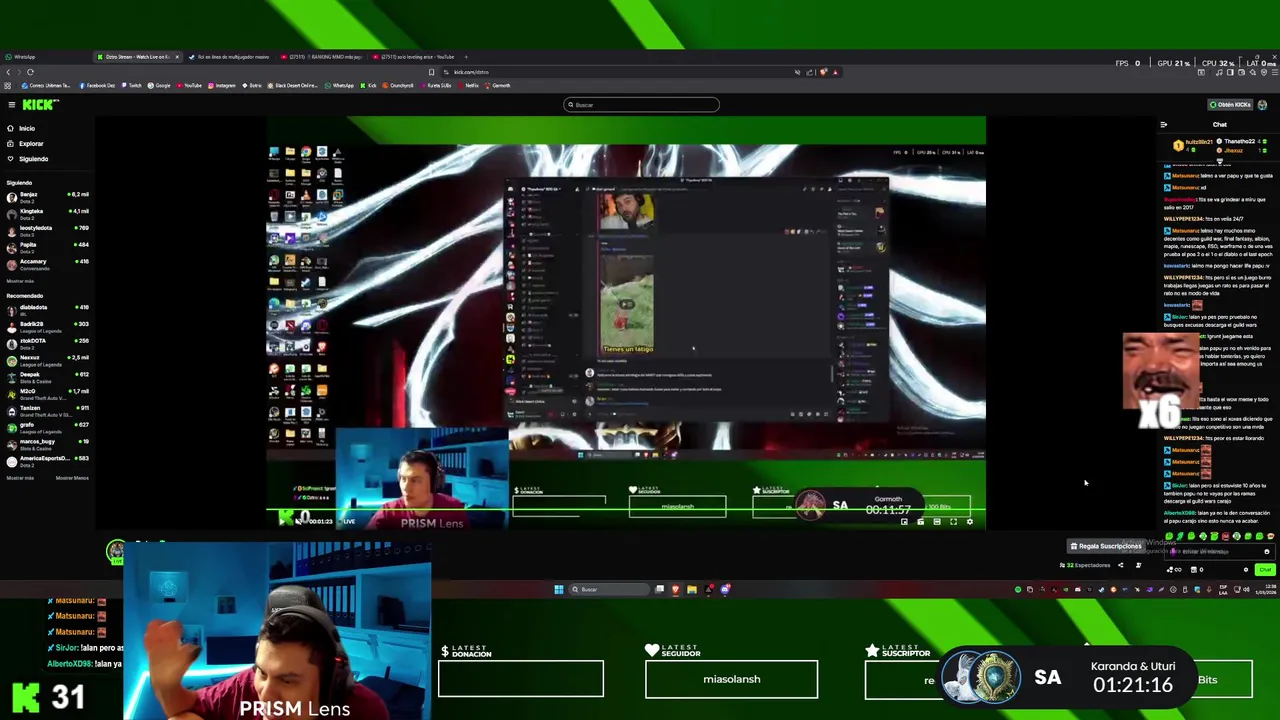Select the red quick emote above chat input

(x=1225, y=536)
